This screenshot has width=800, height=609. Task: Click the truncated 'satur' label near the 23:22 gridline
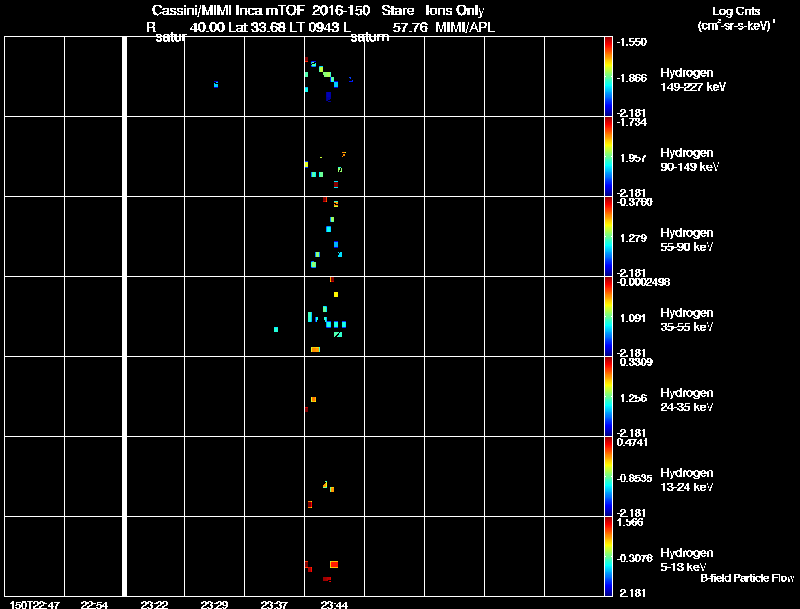pos(170,38)
